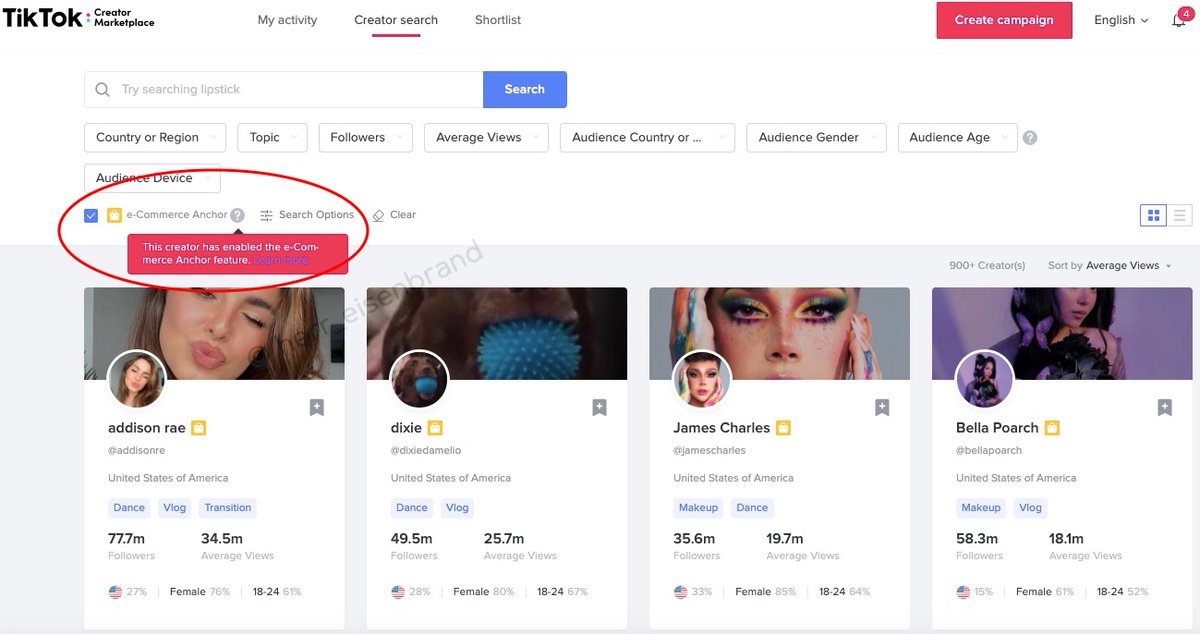1200x634 pixels.
Task: Expand the Audience Country filter
Action: pos(647,137)
